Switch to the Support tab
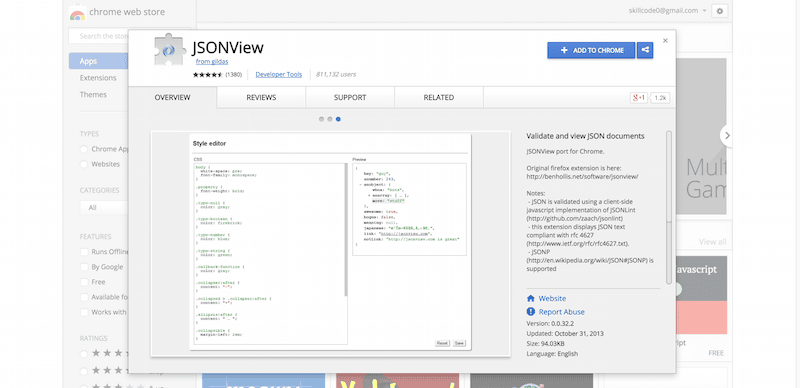Viewport: 800px width, 388px height. click(x=350, y=98)
